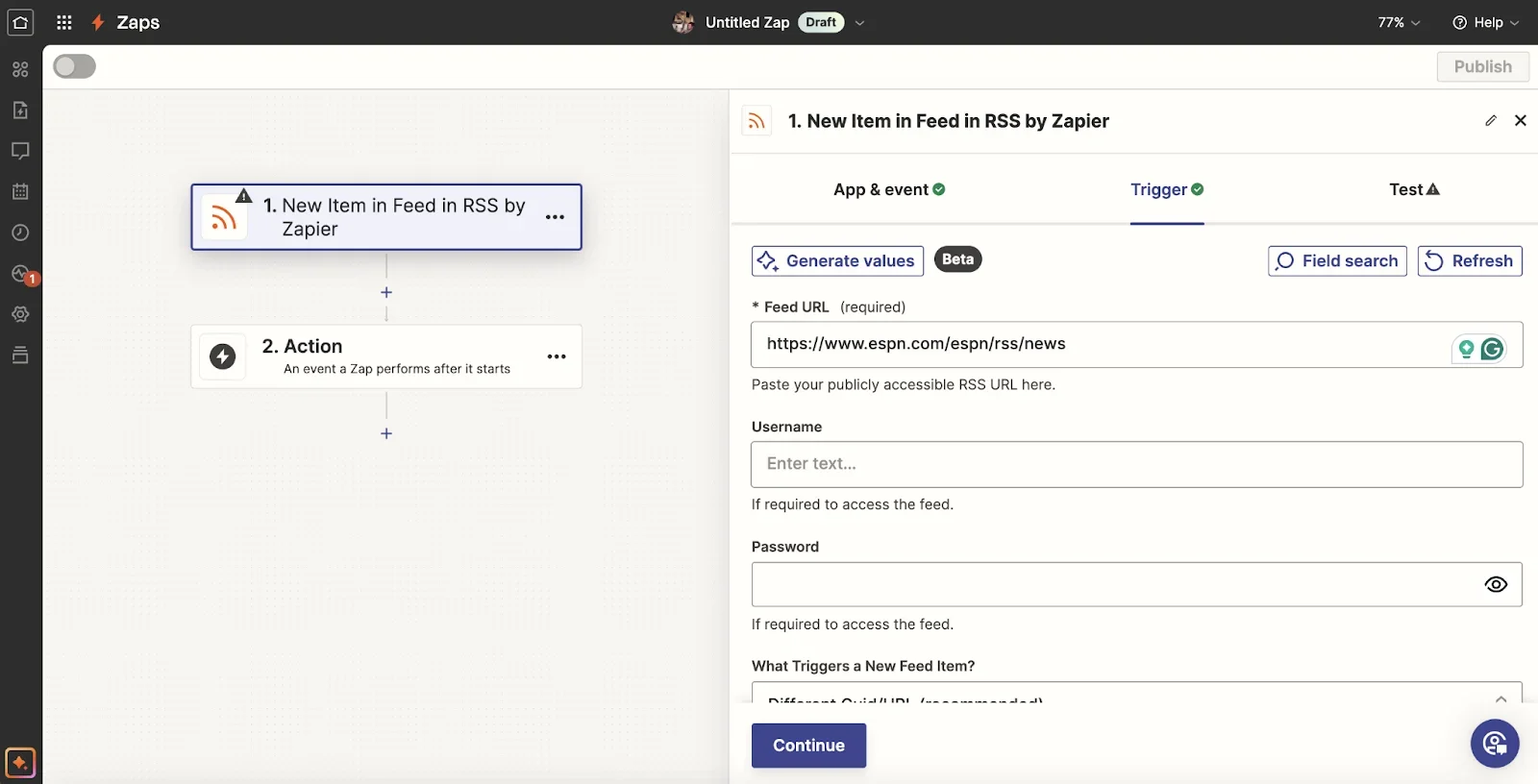Click the user avatar beside Untitled Zap
Image resolution: width=1538 pixels, height=784 pixels.
click(x=683, y=22)
